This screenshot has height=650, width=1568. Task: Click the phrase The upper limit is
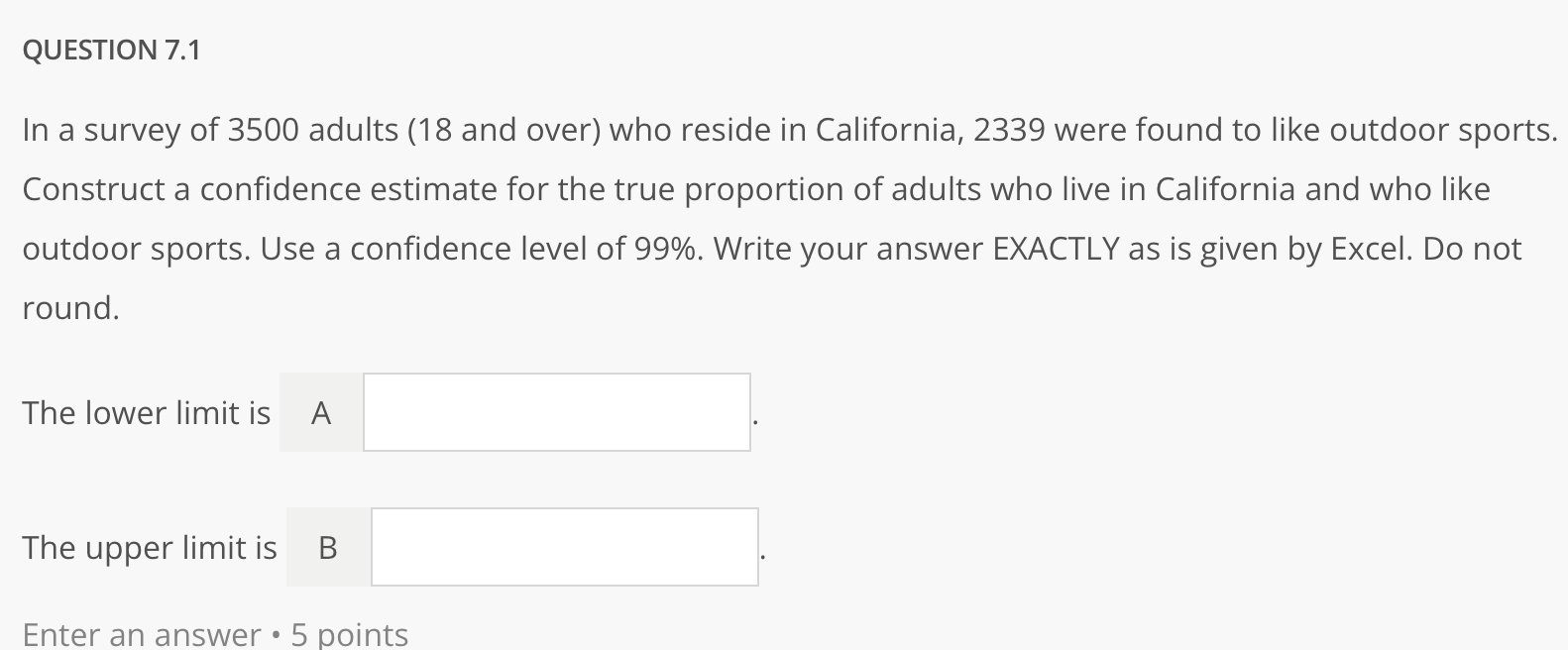coord(150,546)
